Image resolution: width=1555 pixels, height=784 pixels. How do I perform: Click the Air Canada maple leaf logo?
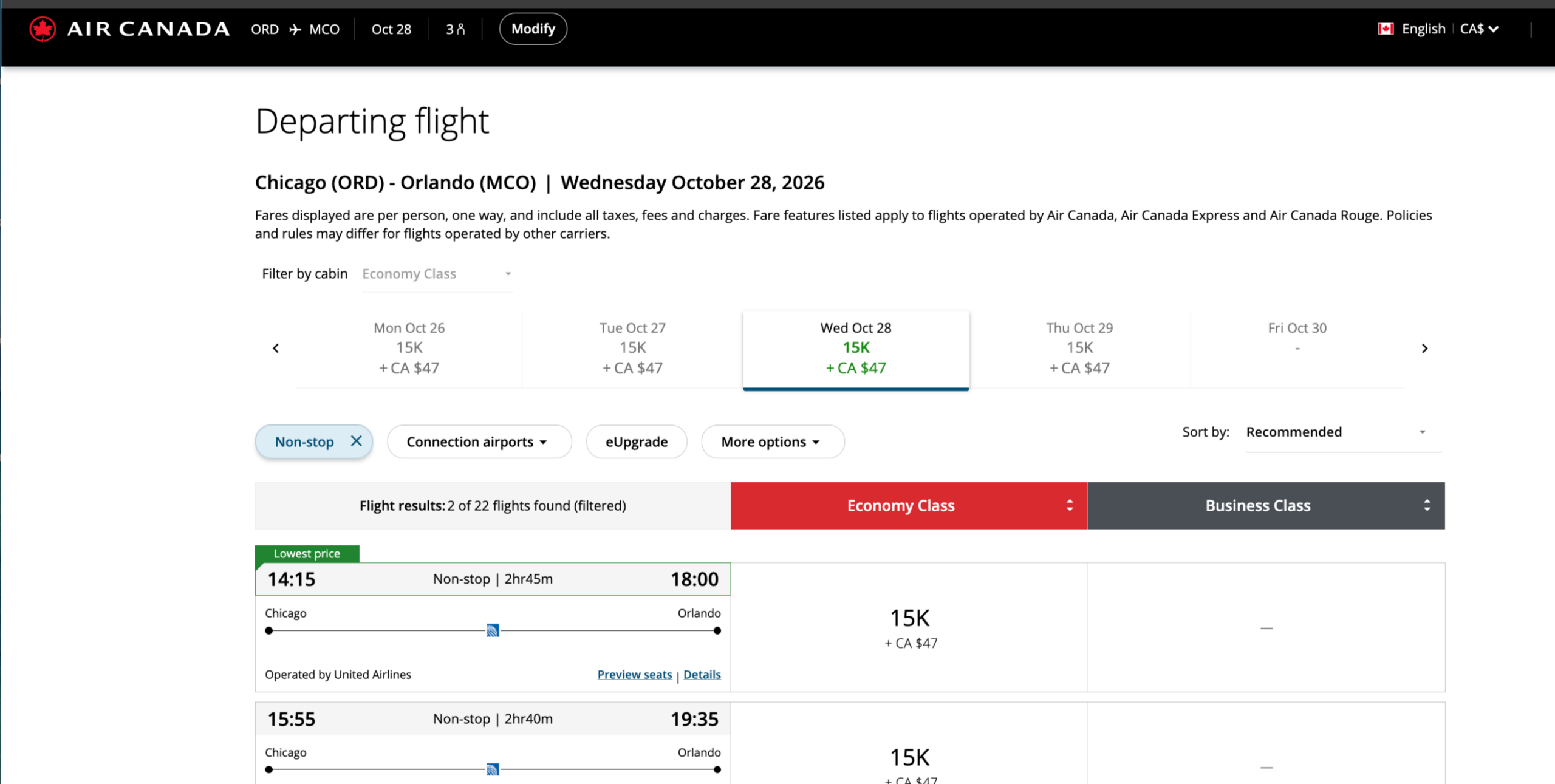(x=43, y=29)
